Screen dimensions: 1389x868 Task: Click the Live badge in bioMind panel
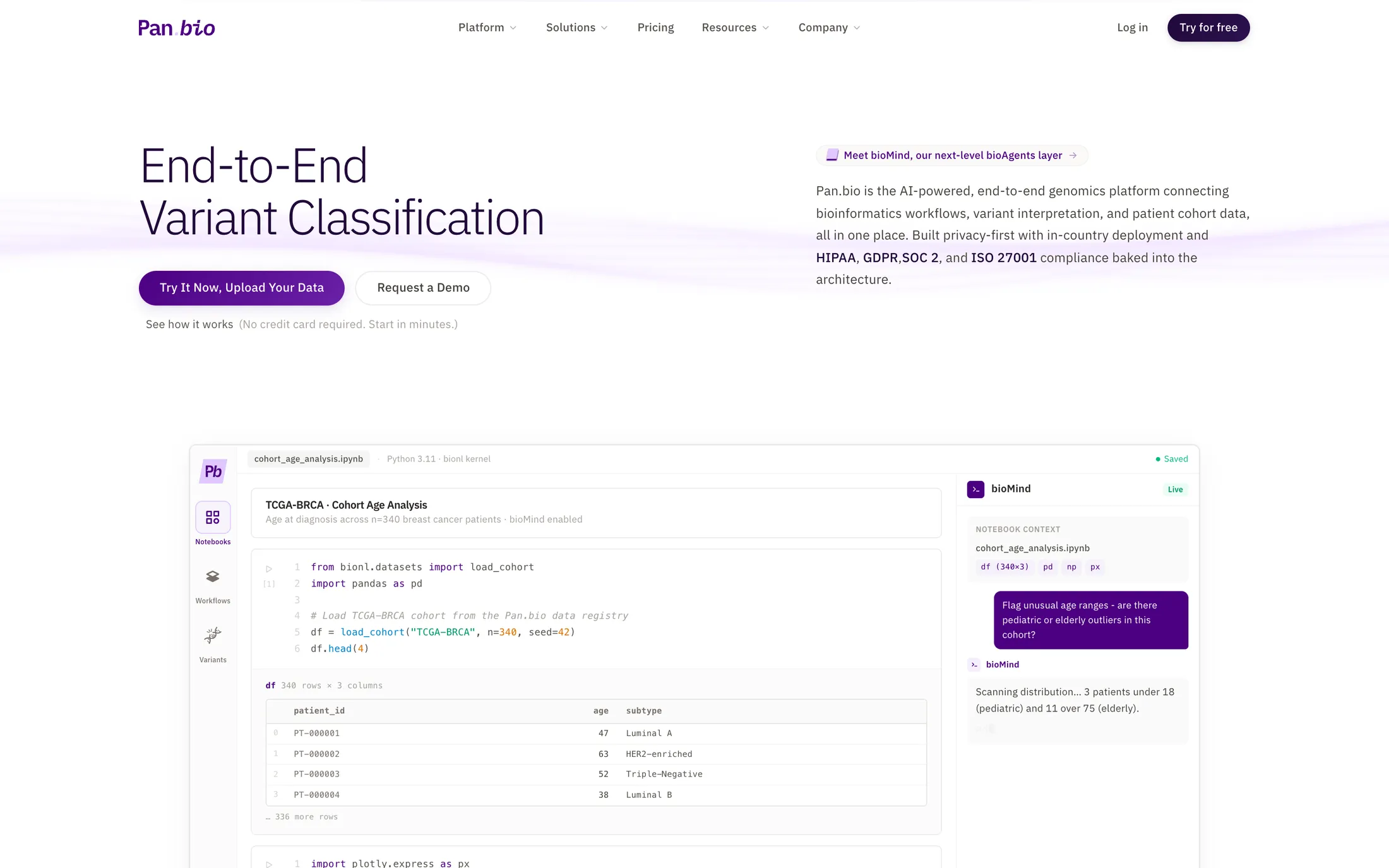[x=1175, y=490]
